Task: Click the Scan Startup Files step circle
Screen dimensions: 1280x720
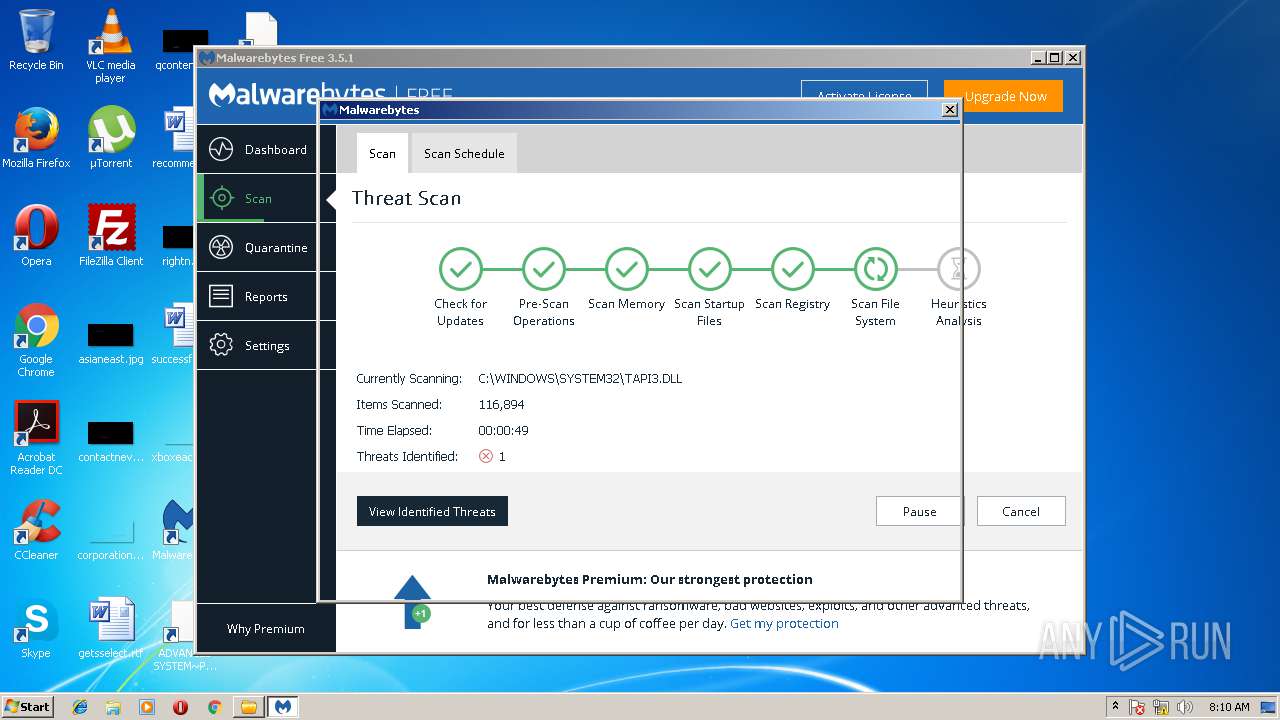Action: [x=709, y=269]
